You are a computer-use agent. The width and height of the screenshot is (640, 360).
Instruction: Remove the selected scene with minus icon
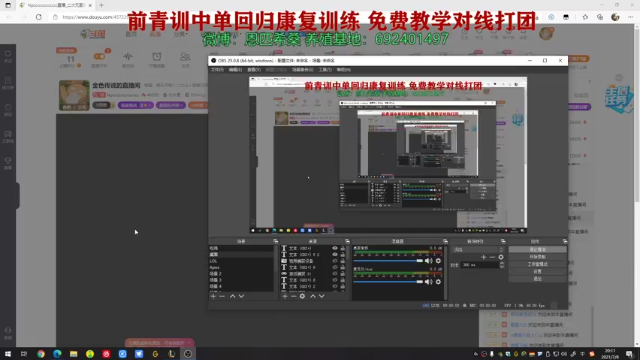pyautogui.click(x=222, y=296)
